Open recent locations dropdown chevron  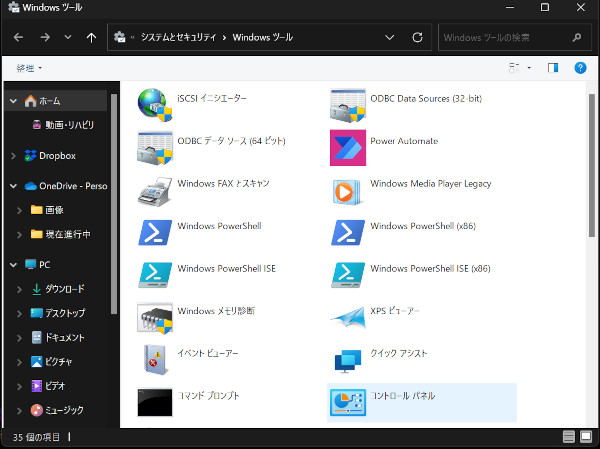pos(68,37)
